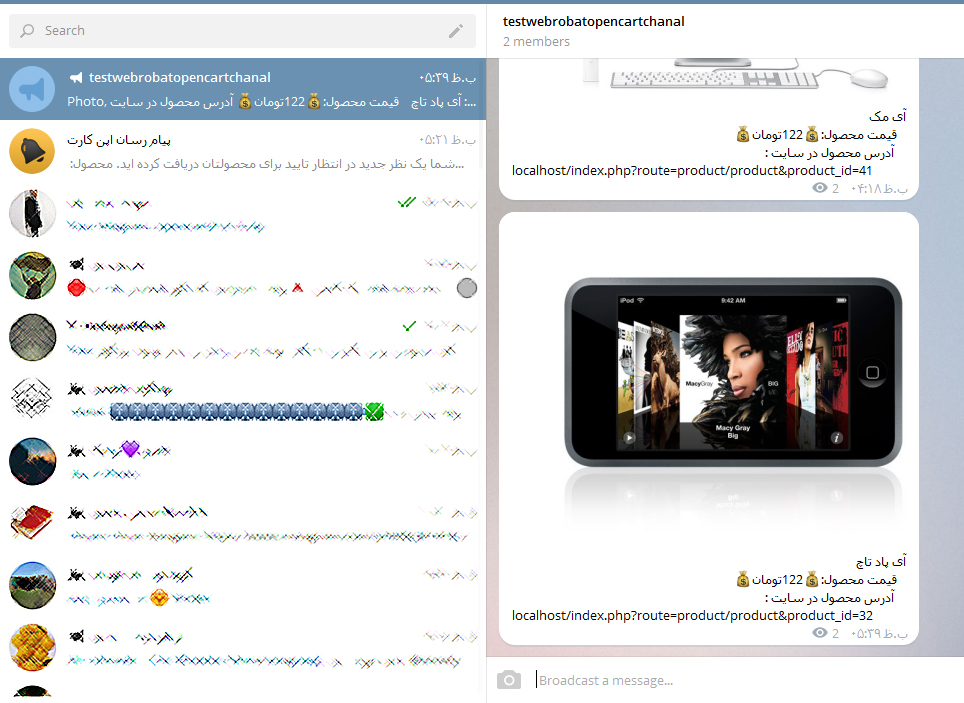The width and height of the screenshot is (964, 703).
Task: Click the ۰۵:۳۹ timestamp on the iPod post
Action: (x=879, y=633)
